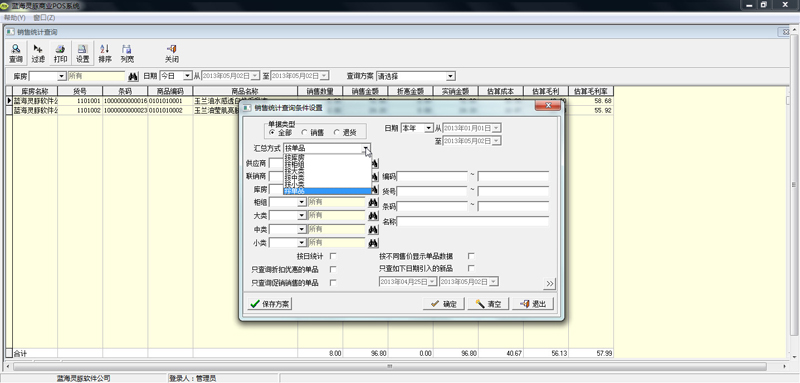Click the second 编码 range input field
This screenshot has height=383, width=800.
click(513, 176)
